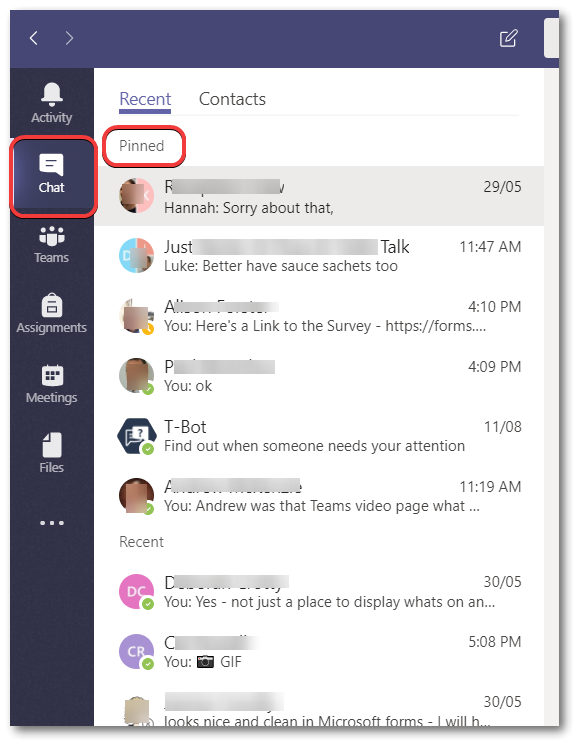This screenshot has width=574, height=741.
Task: Switch to the Contacts tab
Action: pos(232,99)
